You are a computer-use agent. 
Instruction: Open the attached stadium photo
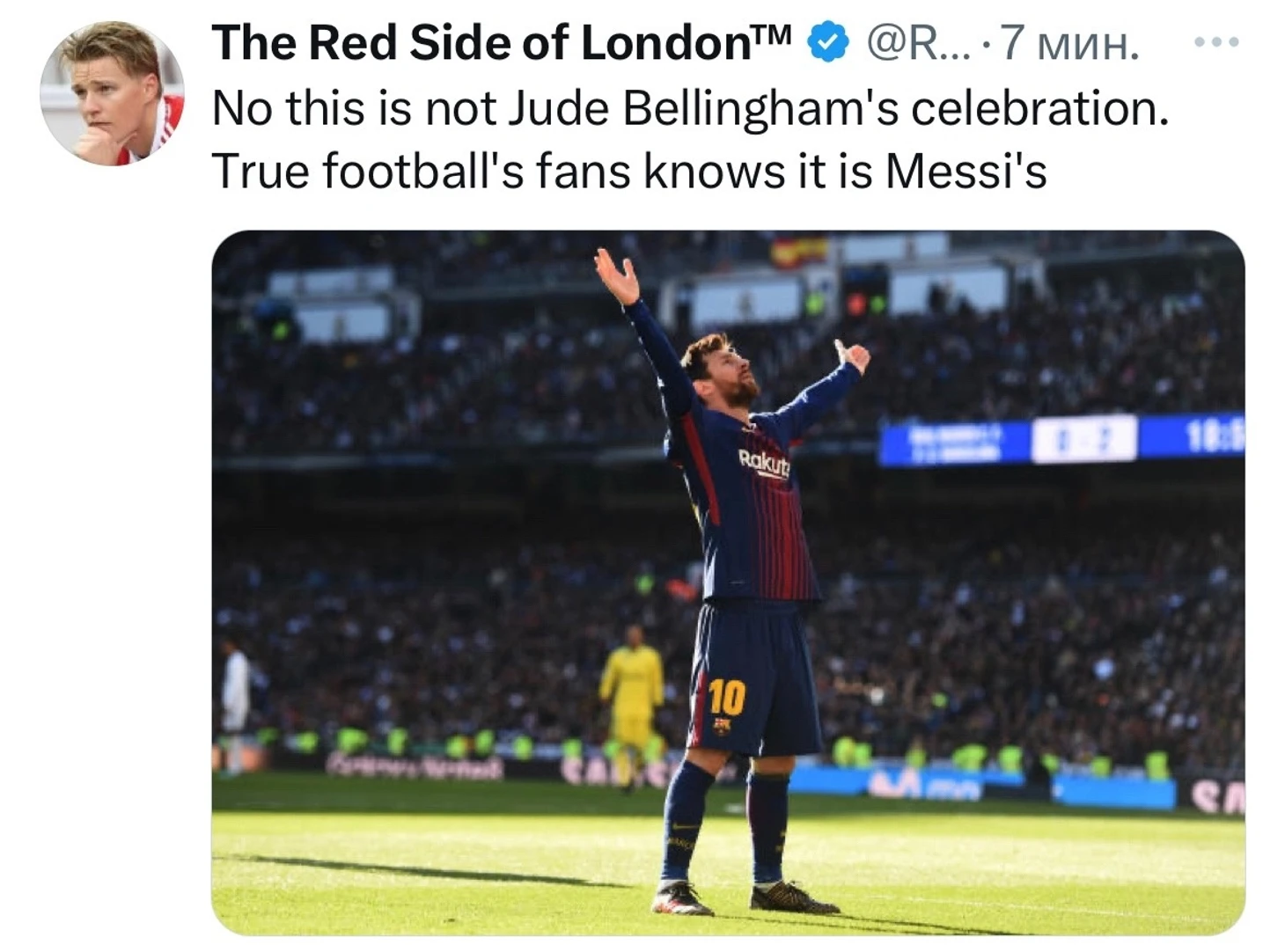tap(728, 582)
